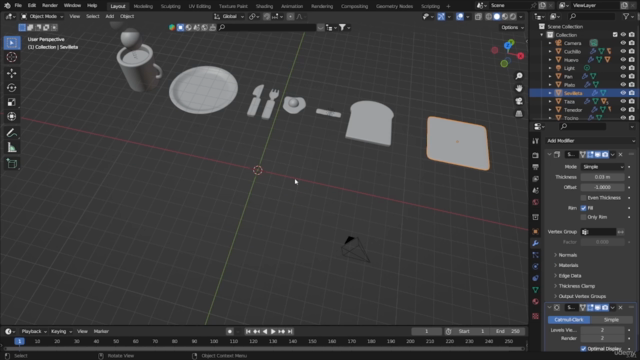Select Simple subdivision type button
Screen dimensions: 640x360
coord(611,320)
